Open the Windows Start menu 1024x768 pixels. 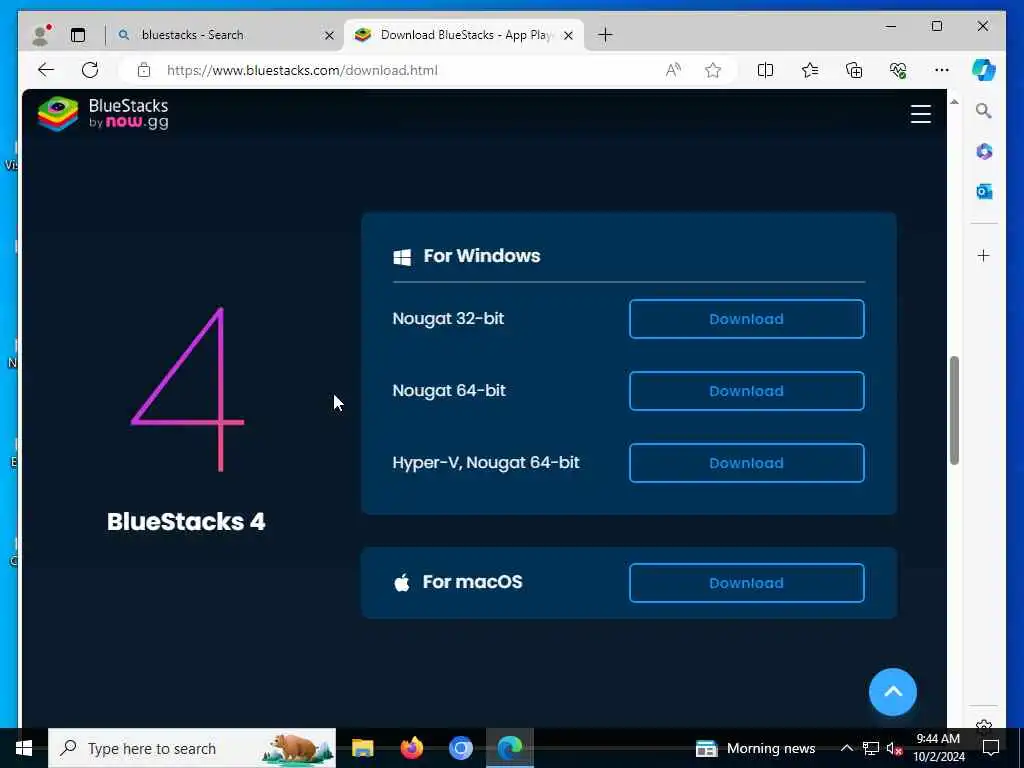[x=24, y=748]
